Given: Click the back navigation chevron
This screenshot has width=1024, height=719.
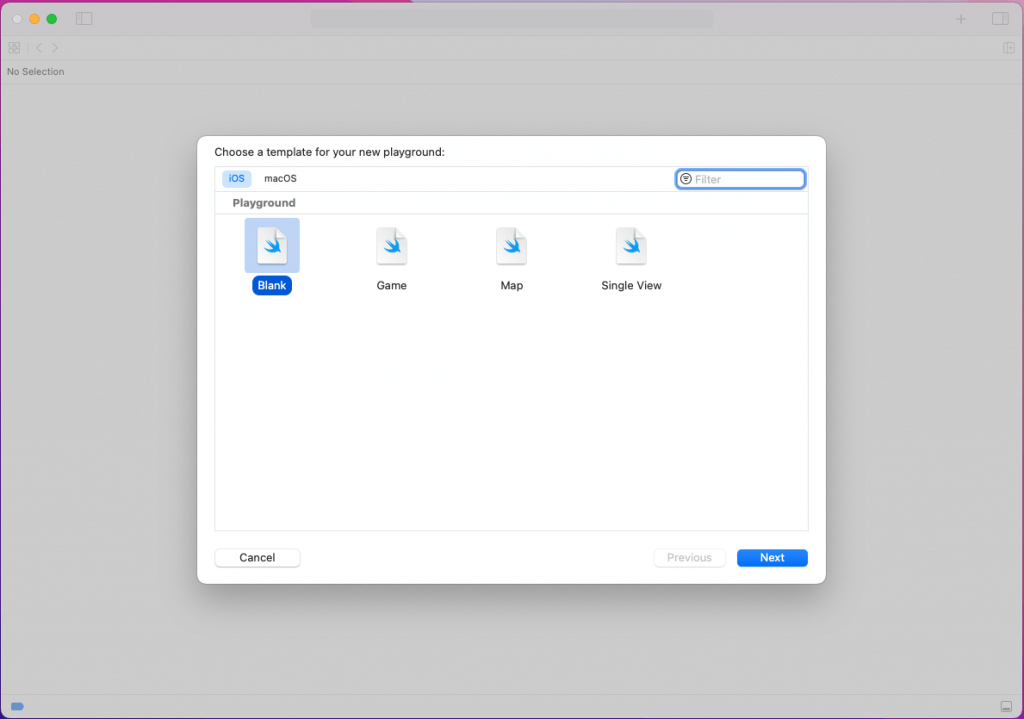Looking at the screenshot, I should (x=38, y=47).
